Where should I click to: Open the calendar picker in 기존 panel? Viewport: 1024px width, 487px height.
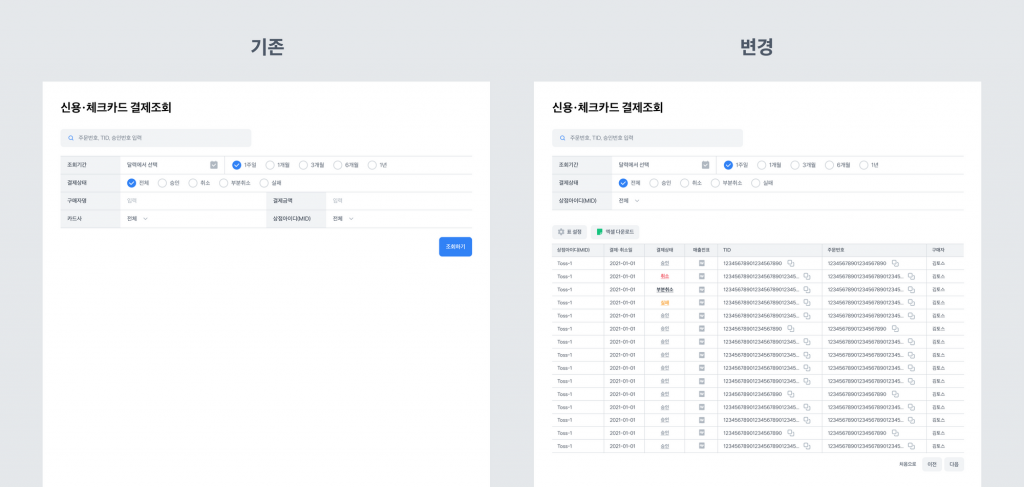pyautogui.click(x=214, y=165)
